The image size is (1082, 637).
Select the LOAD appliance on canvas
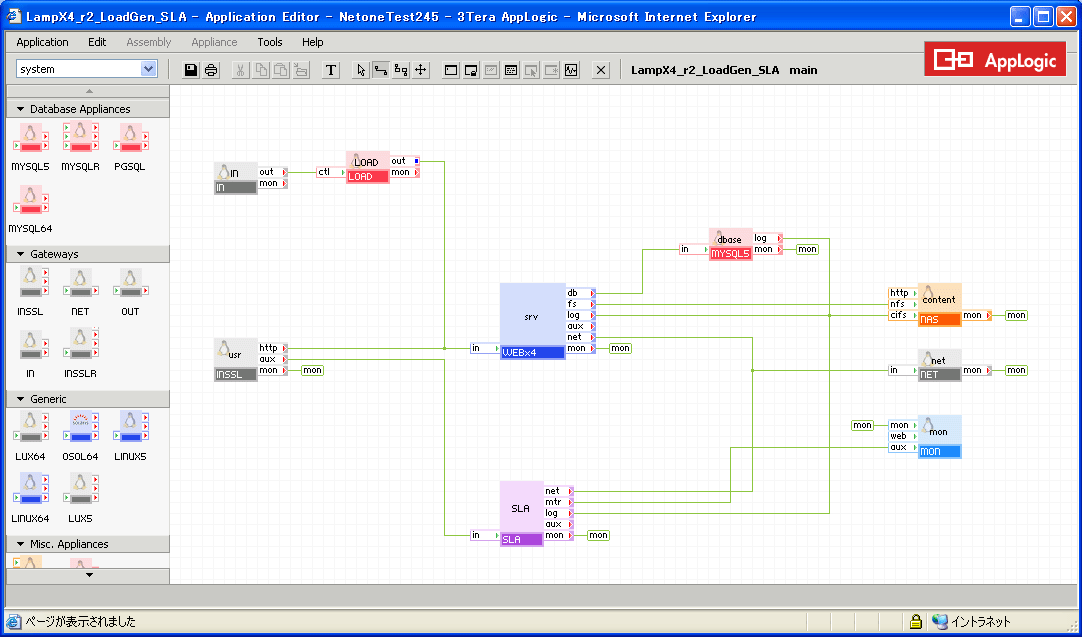[x=368, y=168]
